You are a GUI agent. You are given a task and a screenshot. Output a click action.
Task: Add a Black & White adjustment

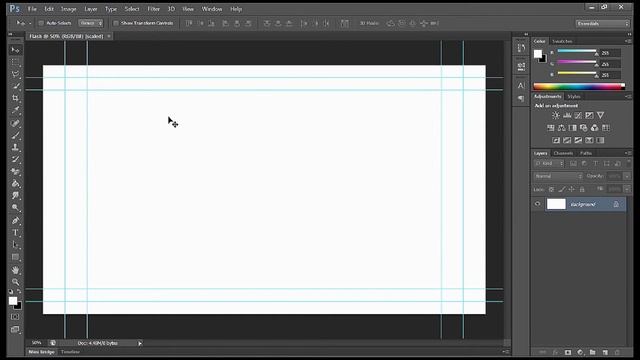tap(573, 128)
